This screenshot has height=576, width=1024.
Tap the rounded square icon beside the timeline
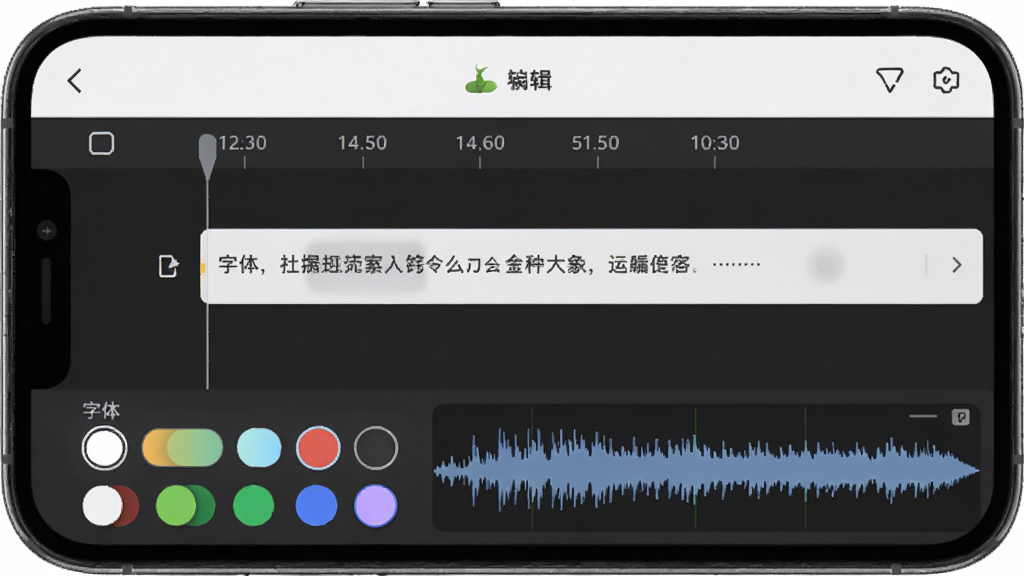tap(101, 143)
